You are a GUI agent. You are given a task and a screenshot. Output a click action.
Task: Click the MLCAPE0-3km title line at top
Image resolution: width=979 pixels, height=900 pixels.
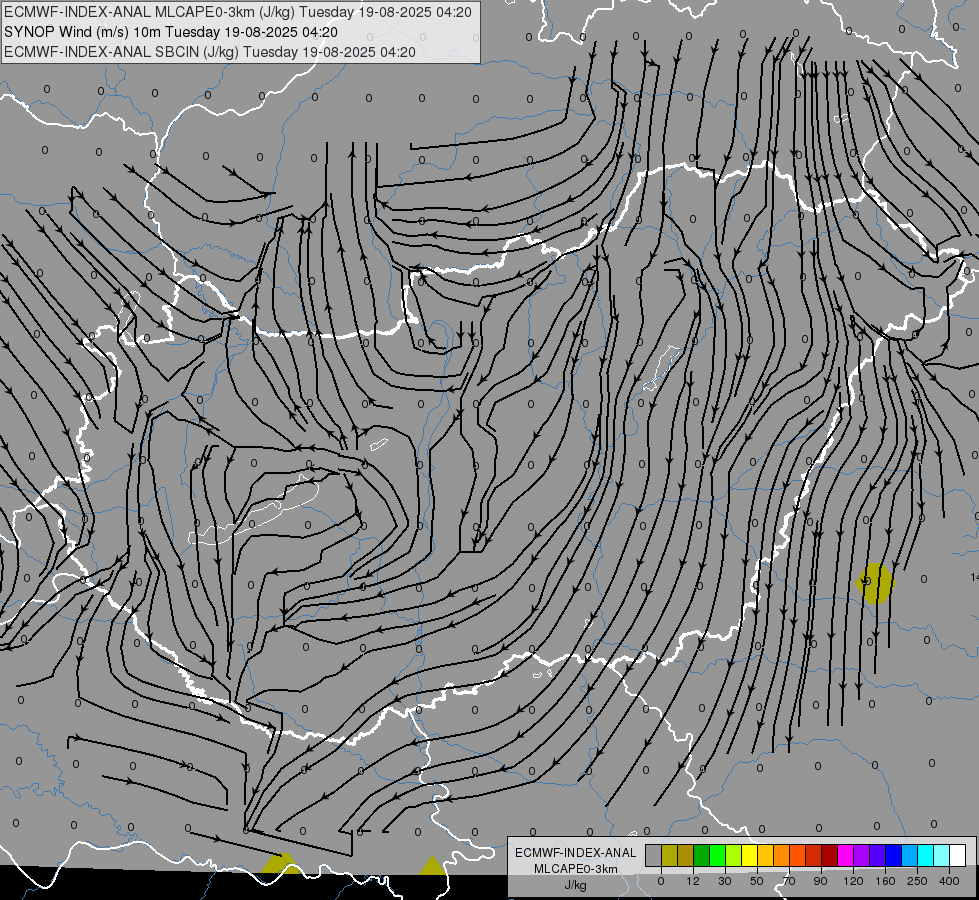click(238, 12)
